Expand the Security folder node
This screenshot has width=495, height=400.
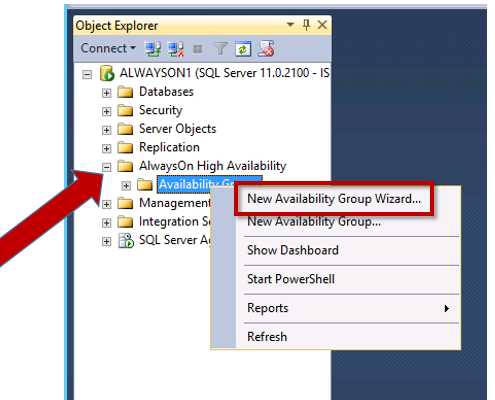coord(106,111)
